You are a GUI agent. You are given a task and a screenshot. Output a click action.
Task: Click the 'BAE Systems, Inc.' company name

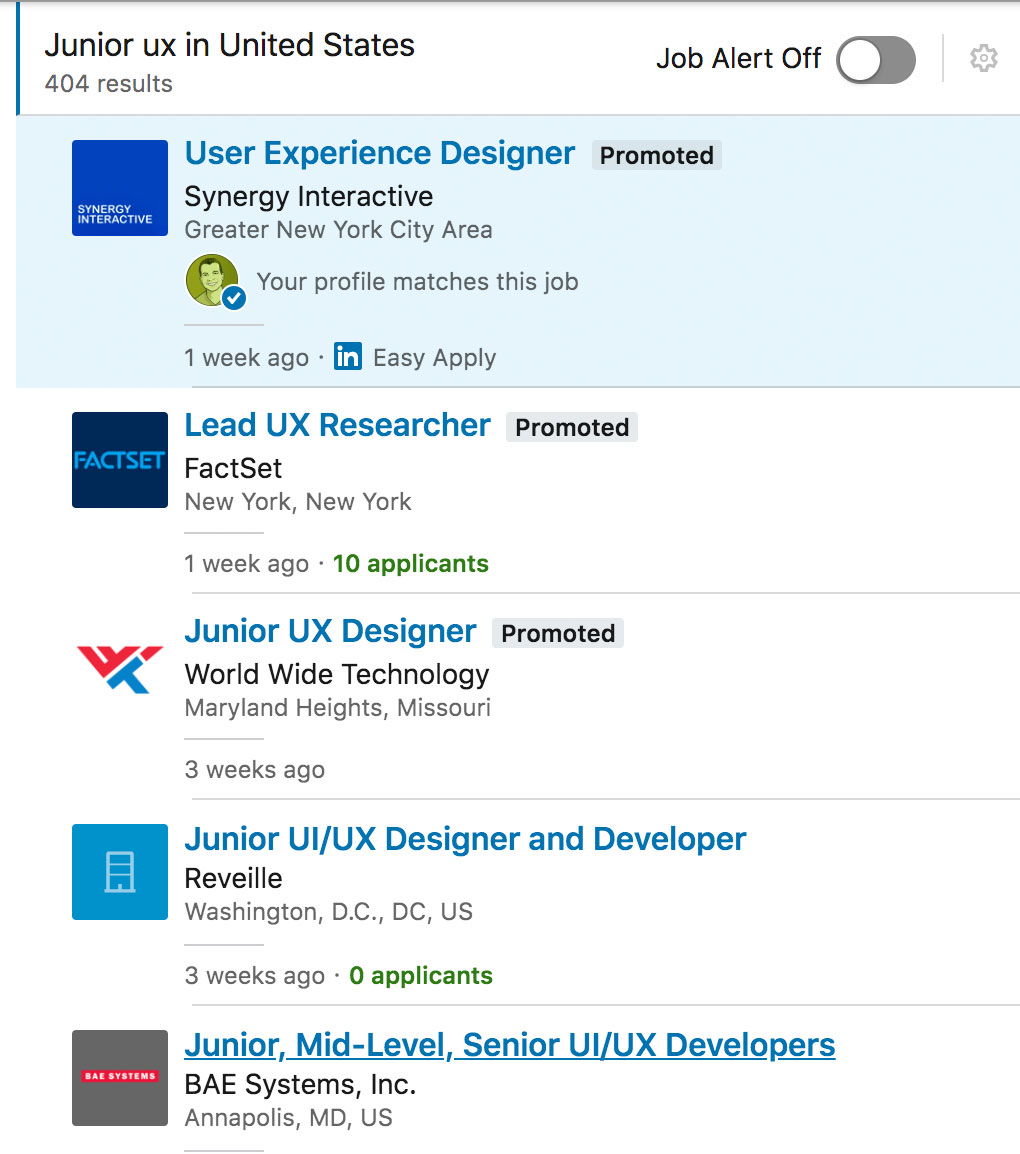(300, 1085)
